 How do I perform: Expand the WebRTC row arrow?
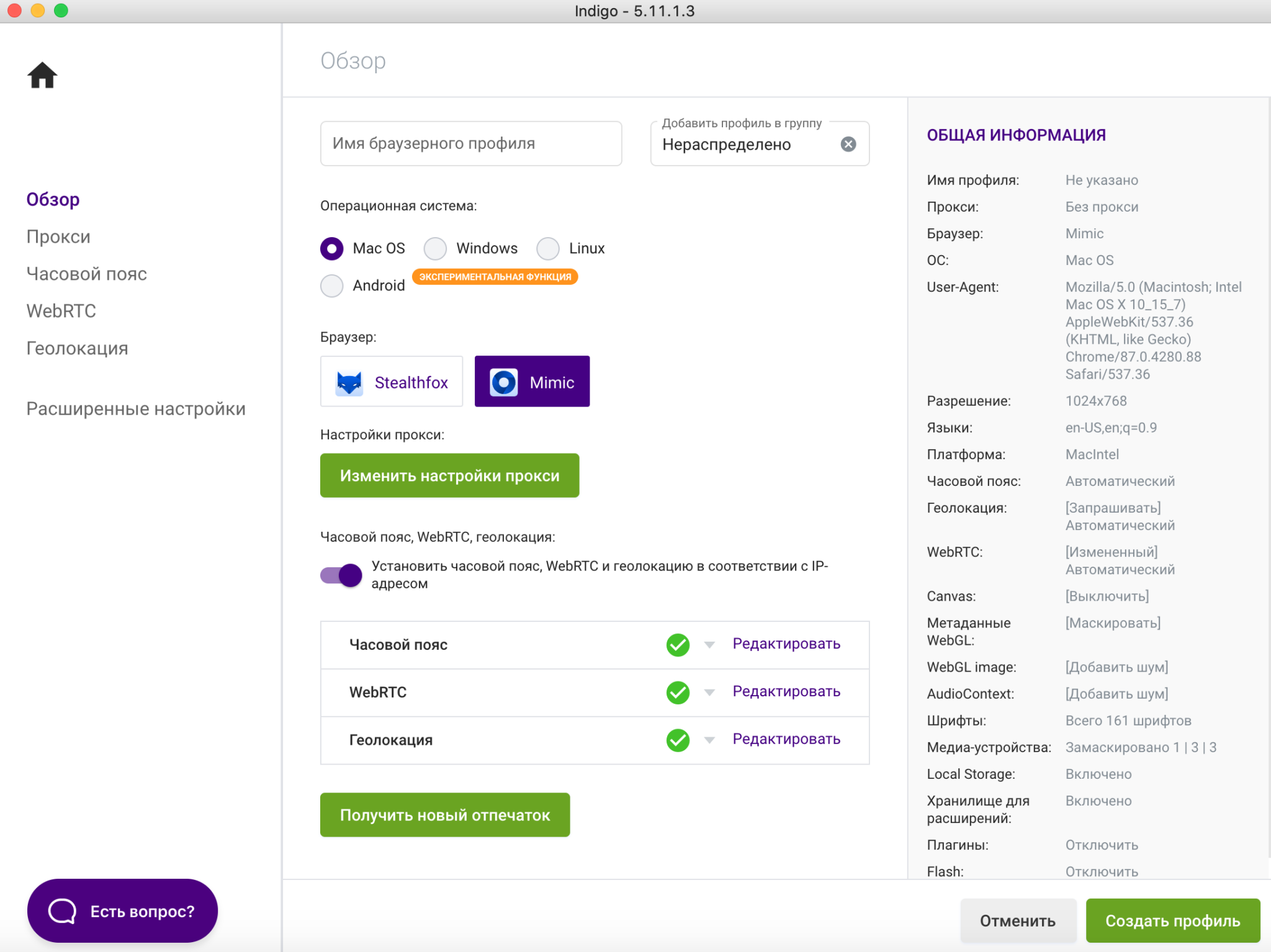pyautogui.click(x=709, y=692)
